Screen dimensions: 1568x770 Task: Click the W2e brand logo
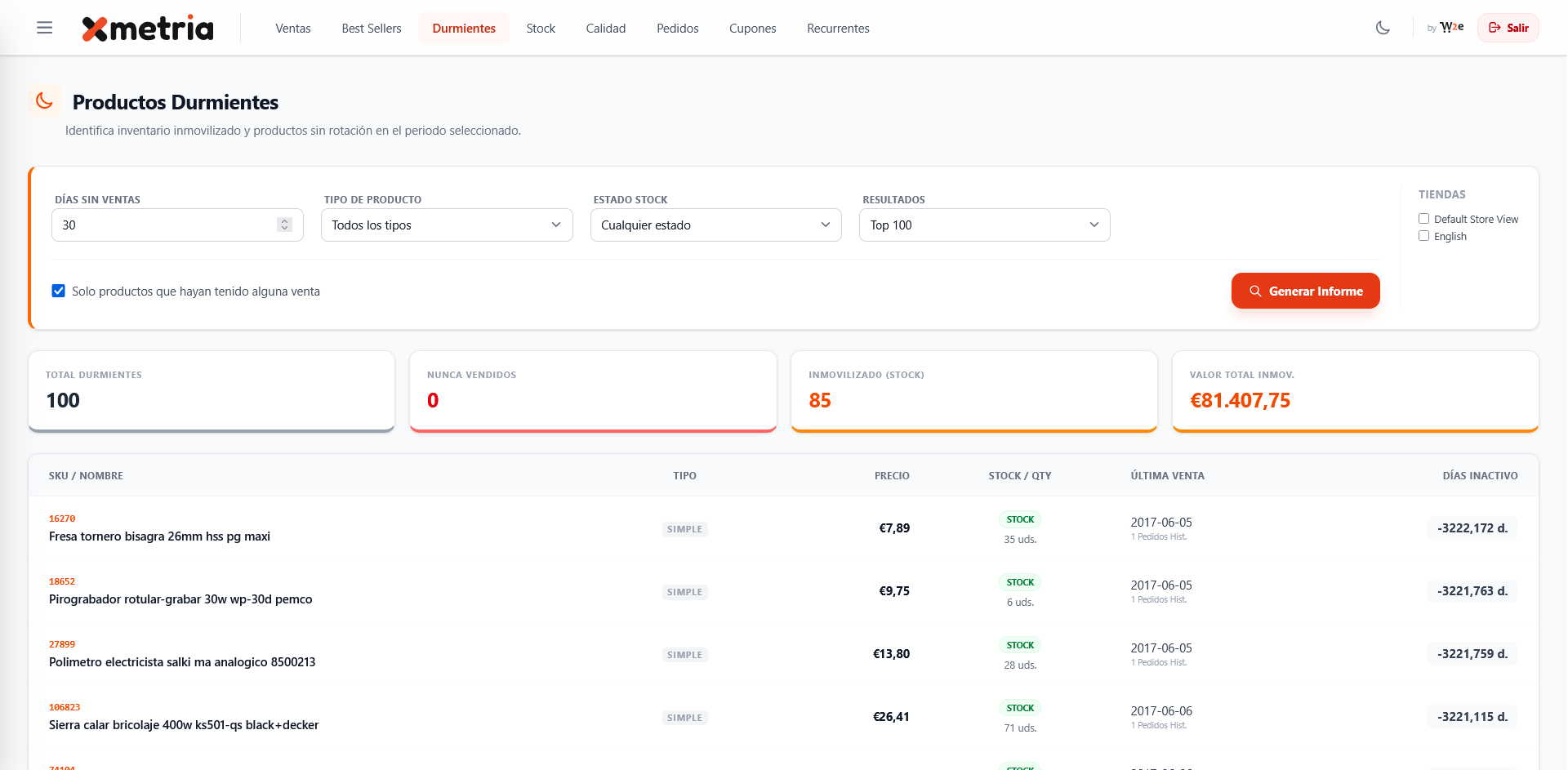click(x=1451, y=28)
